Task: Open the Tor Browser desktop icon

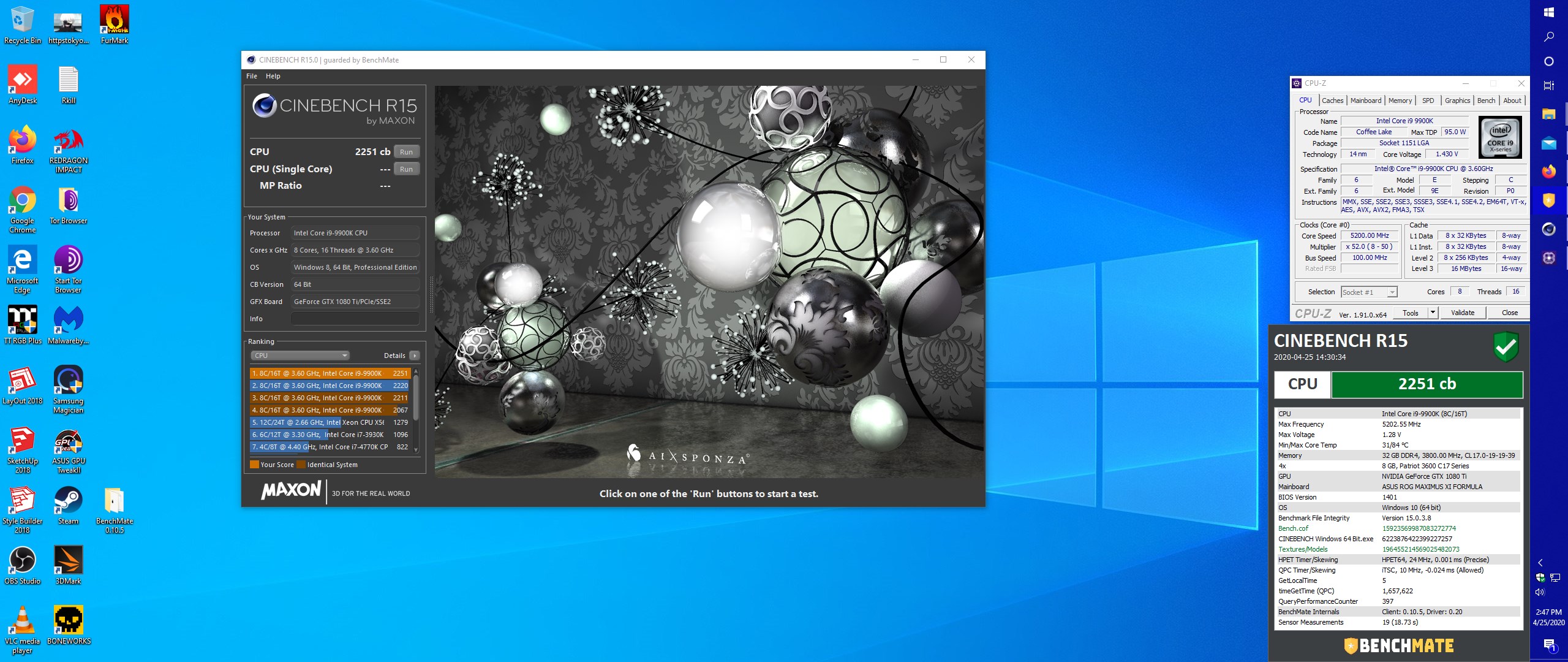Action: coord(69,205)
